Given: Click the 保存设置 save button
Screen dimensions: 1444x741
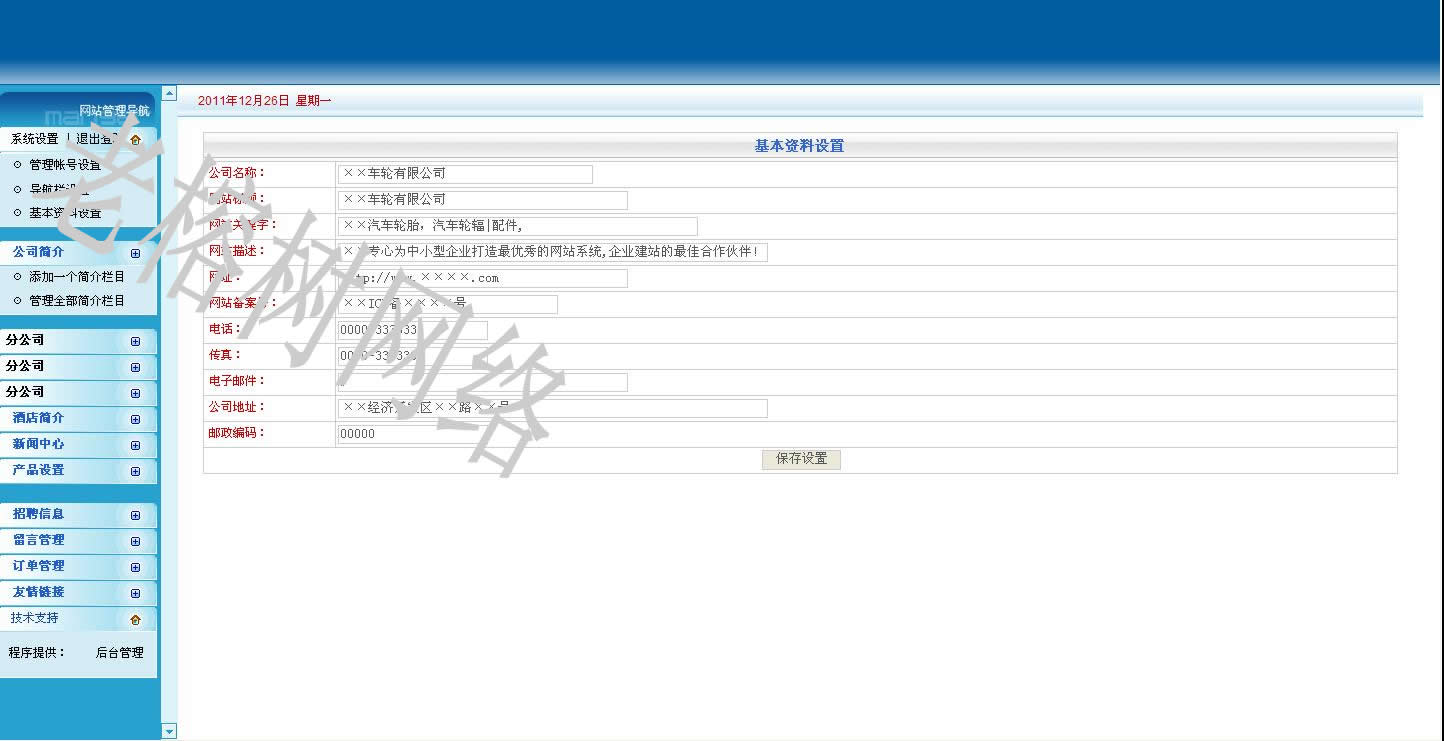Looking at the screenshot, I should coord(801,459).
